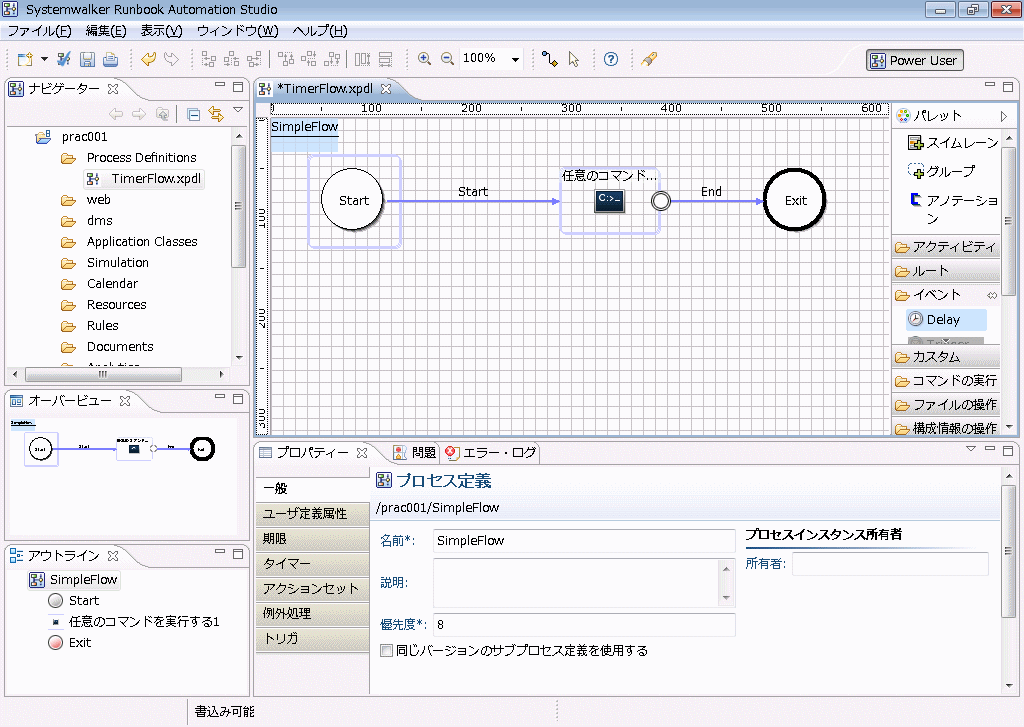Click the 名前 input field
The image size is (1024, 727).
coord(584,541)
